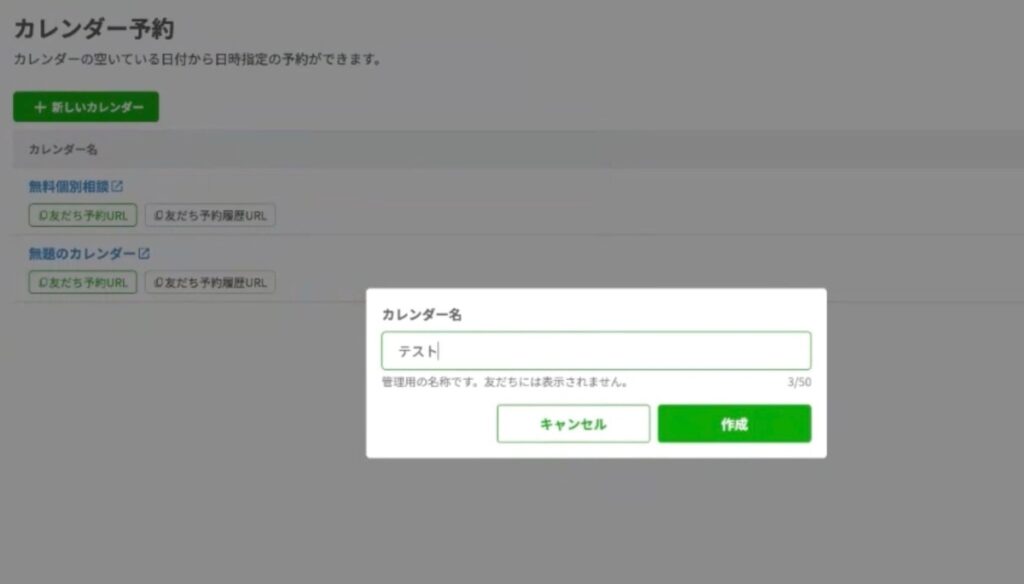Open the 無題のカレンダー calendar link
Viewport: 1024px width, 584px height.
(x=82, y=253)
